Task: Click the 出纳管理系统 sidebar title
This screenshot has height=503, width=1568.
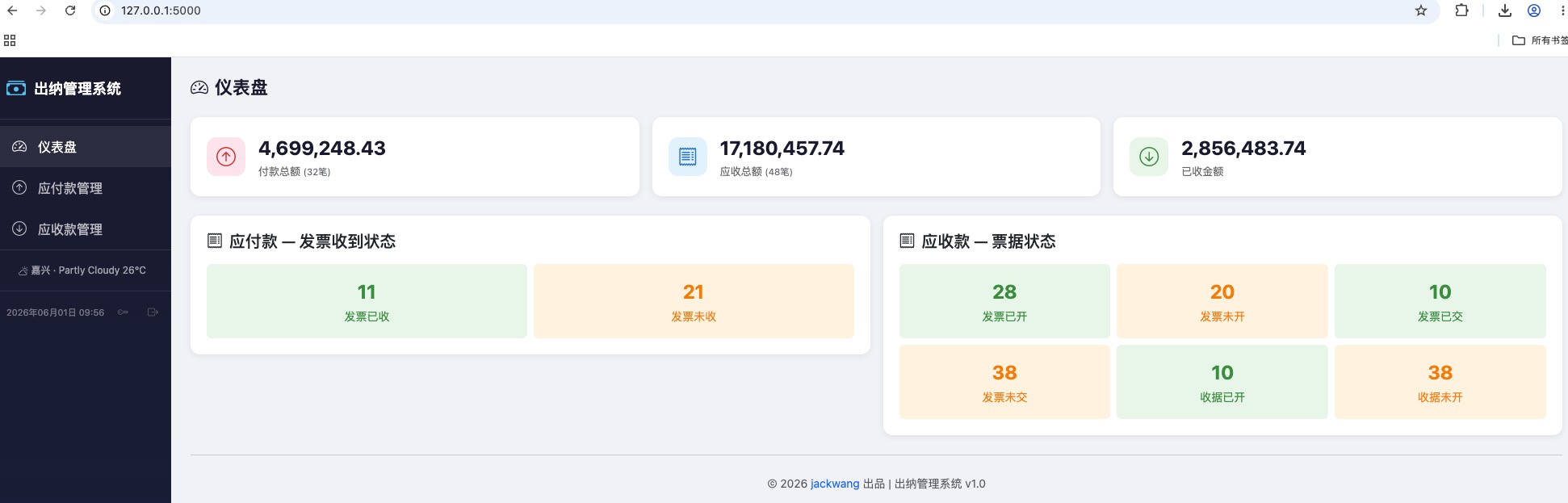Action: click(x=78, y=89)
